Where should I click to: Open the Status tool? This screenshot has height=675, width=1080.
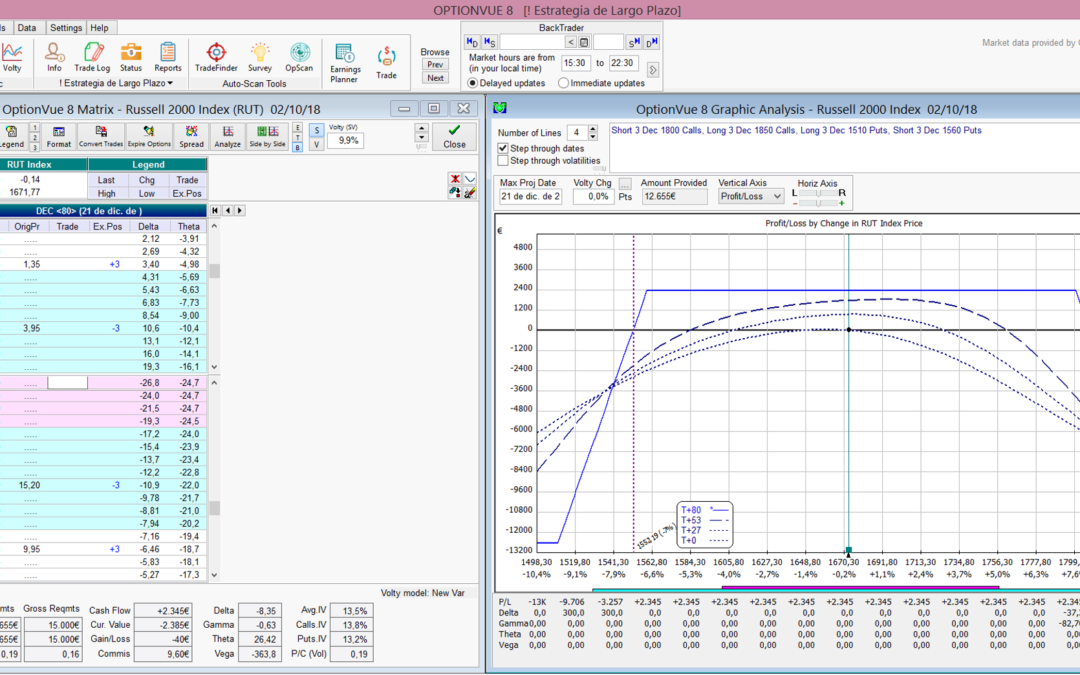click(131, 57)
